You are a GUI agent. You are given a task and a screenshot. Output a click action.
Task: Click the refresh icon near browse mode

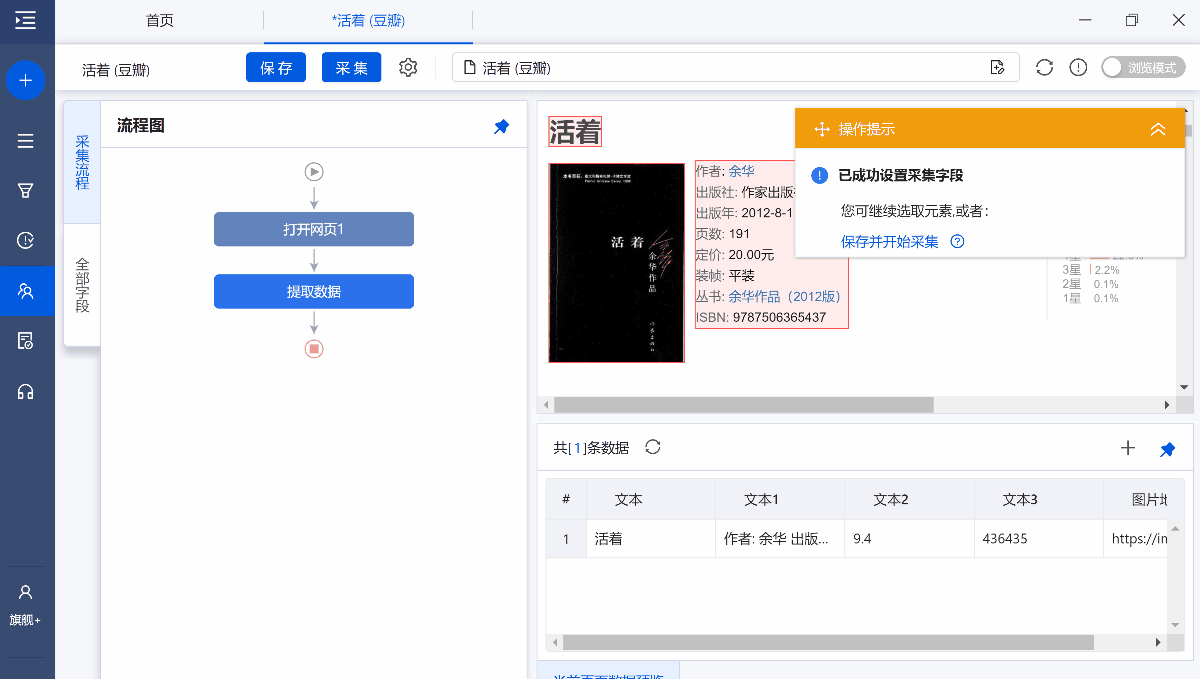click(1044, 67)
